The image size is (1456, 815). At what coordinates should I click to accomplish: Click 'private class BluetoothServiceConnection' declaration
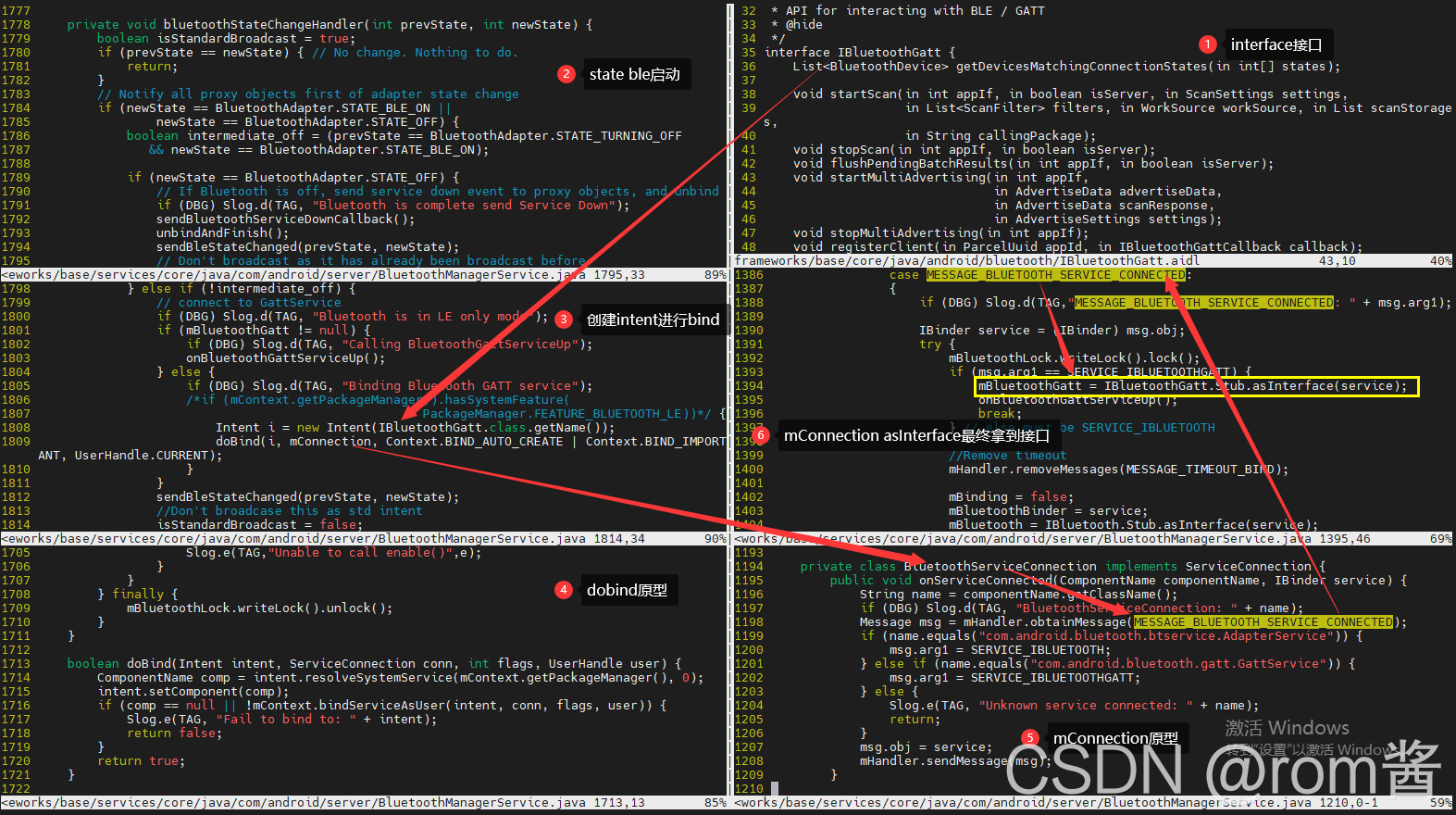coord(1063,567)
